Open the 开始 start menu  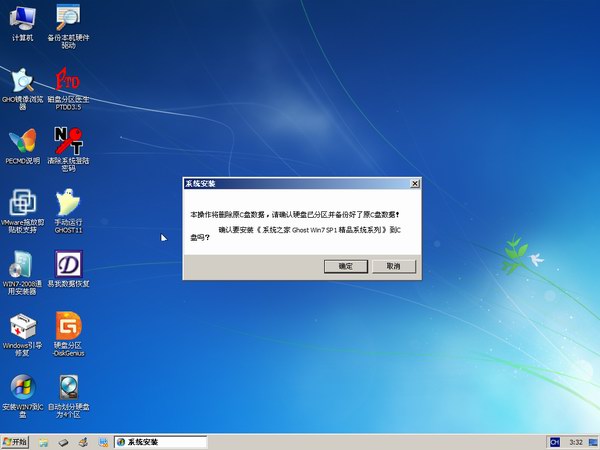(x=16, y=441)
